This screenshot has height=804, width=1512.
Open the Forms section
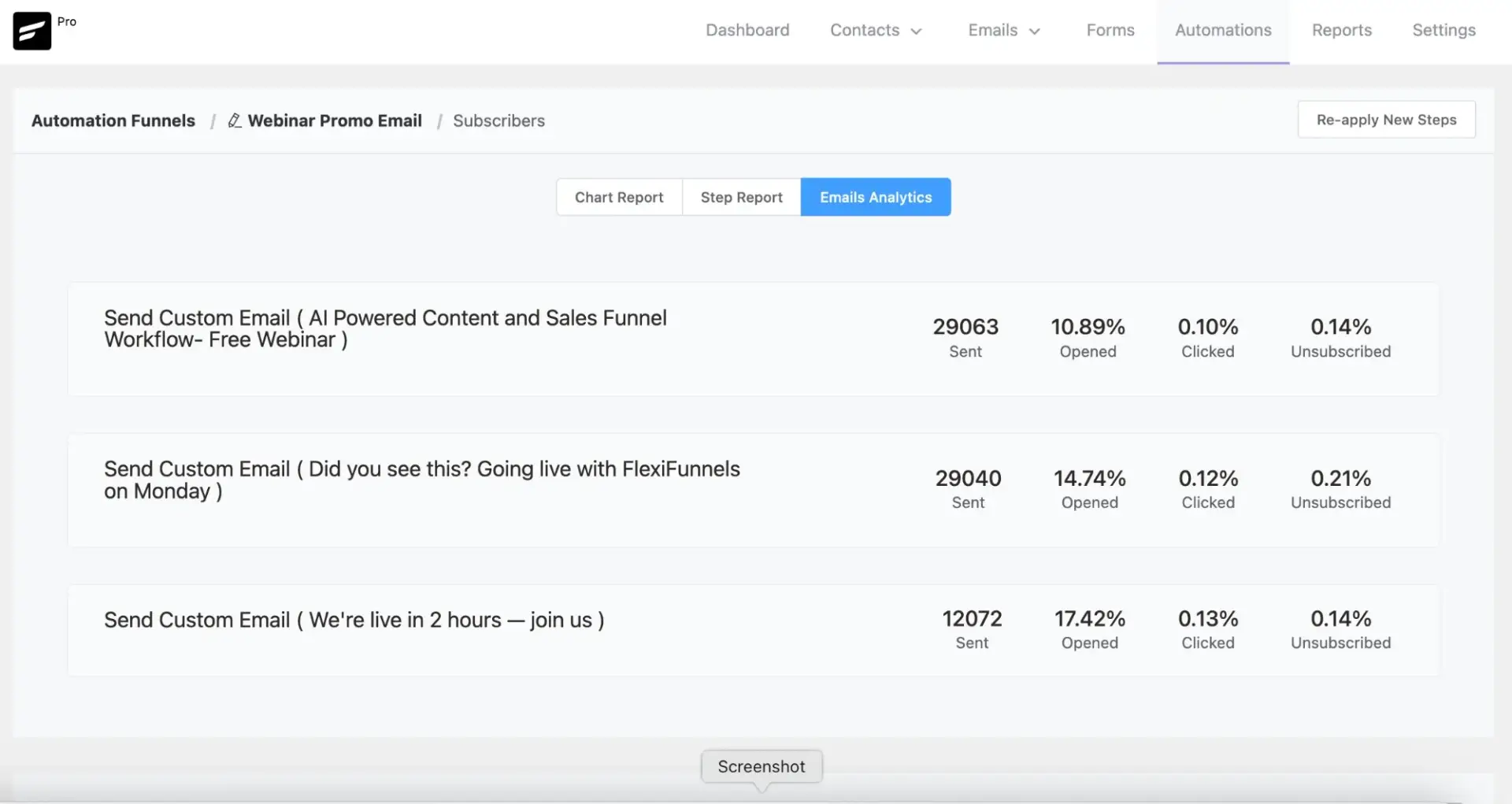(1110, 30)
